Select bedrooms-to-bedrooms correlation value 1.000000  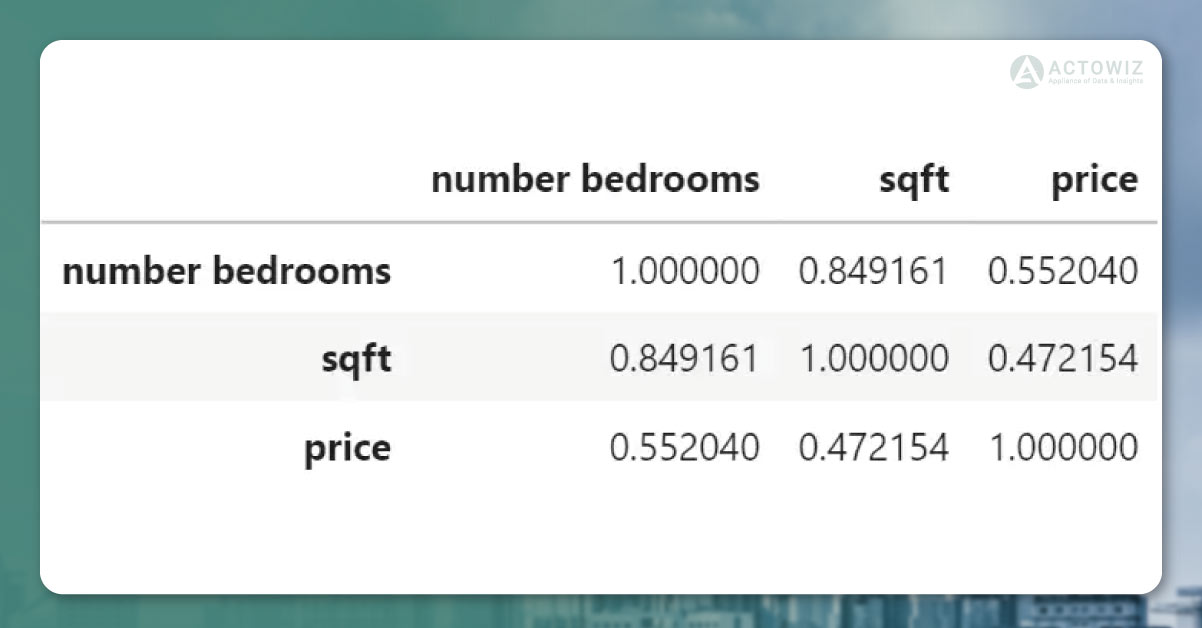pyautogui.click(x=685, y=270)
